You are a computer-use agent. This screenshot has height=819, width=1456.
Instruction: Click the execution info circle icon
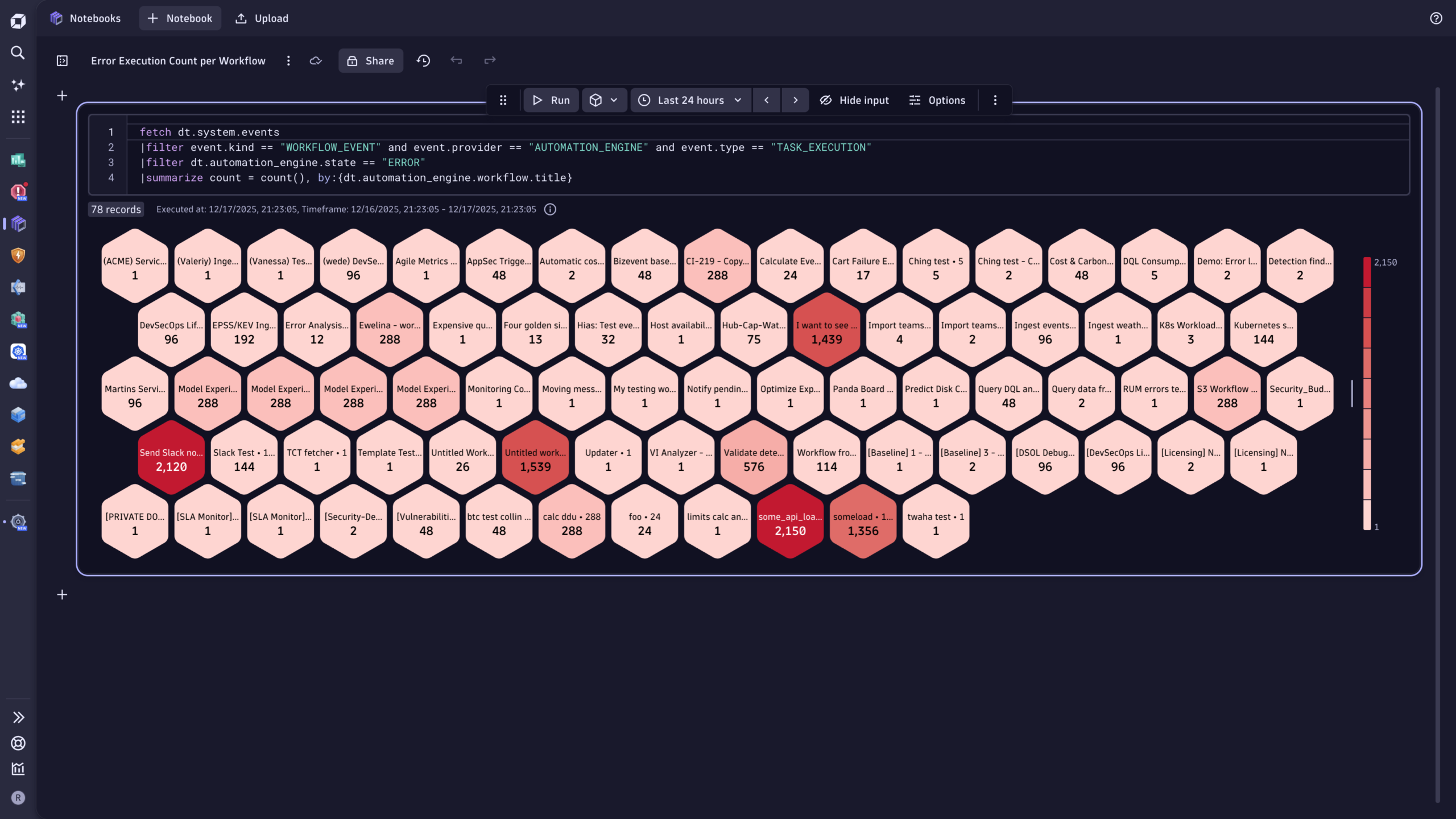click(x=550, y=209)
